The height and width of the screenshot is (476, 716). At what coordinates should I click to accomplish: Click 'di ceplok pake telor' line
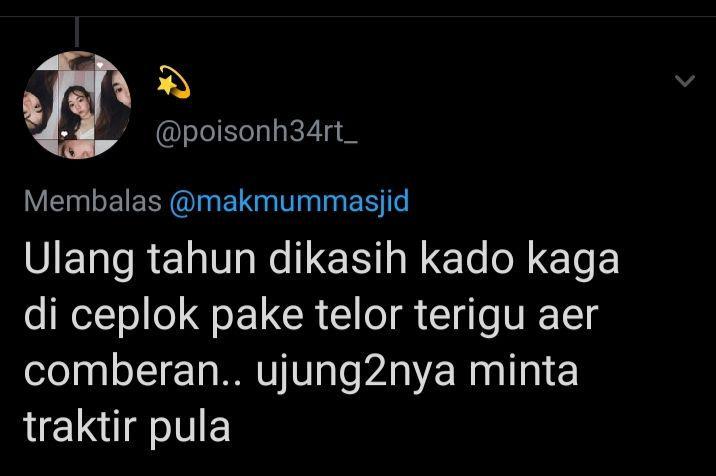pos(213,315)
